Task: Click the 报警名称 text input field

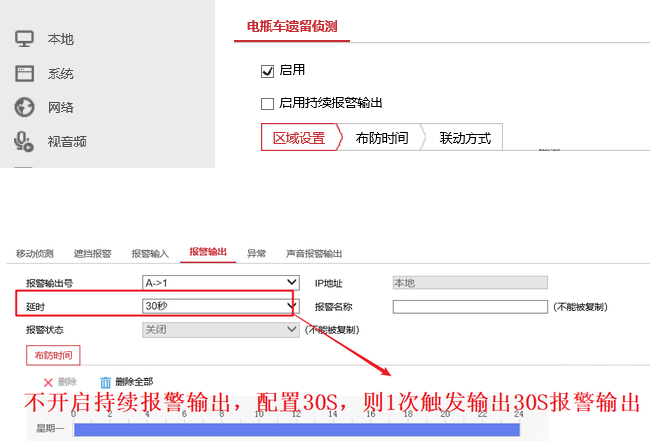Action: 470,307
